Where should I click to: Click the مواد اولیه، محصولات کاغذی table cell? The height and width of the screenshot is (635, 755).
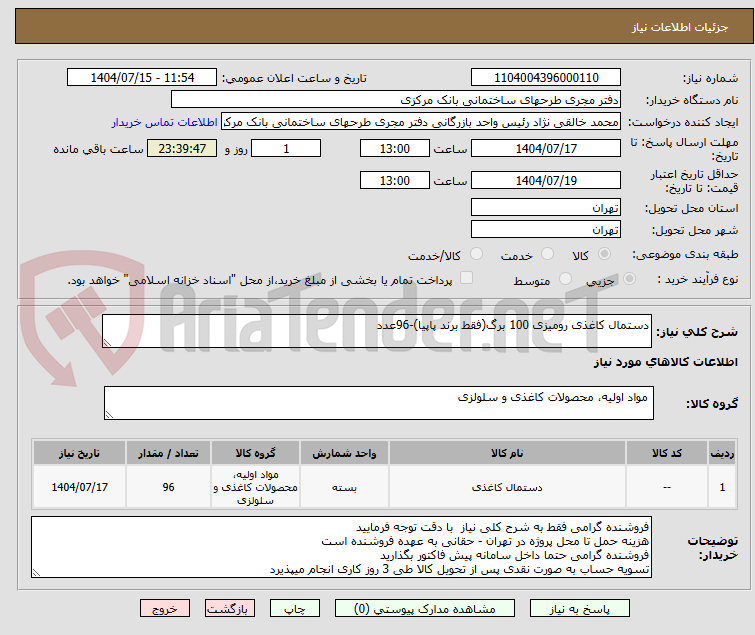255,487
